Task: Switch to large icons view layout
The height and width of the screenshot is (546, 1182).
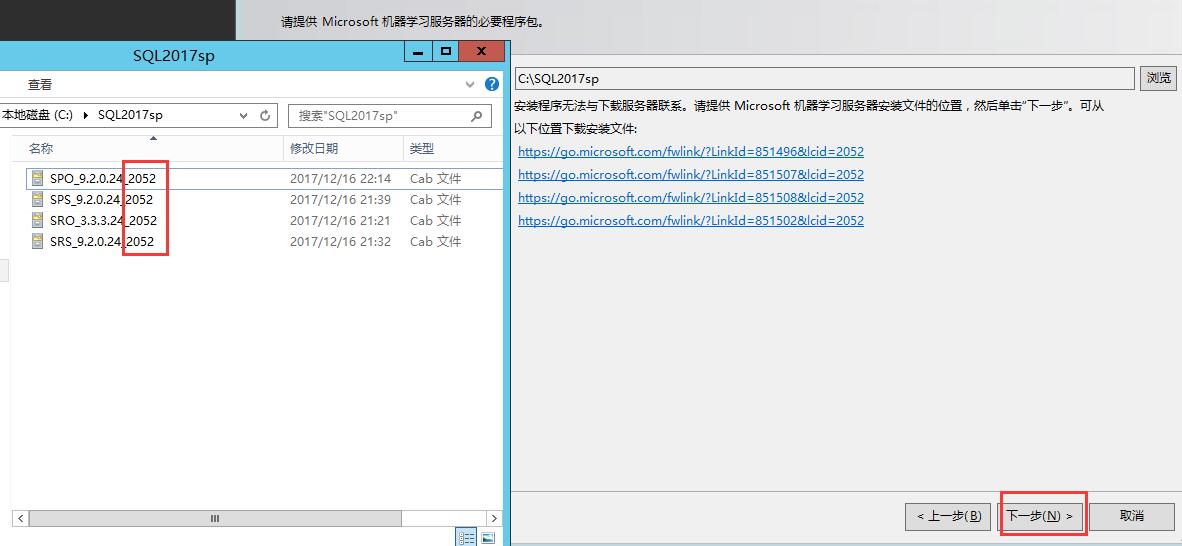Action: click(x=488, y=538)
